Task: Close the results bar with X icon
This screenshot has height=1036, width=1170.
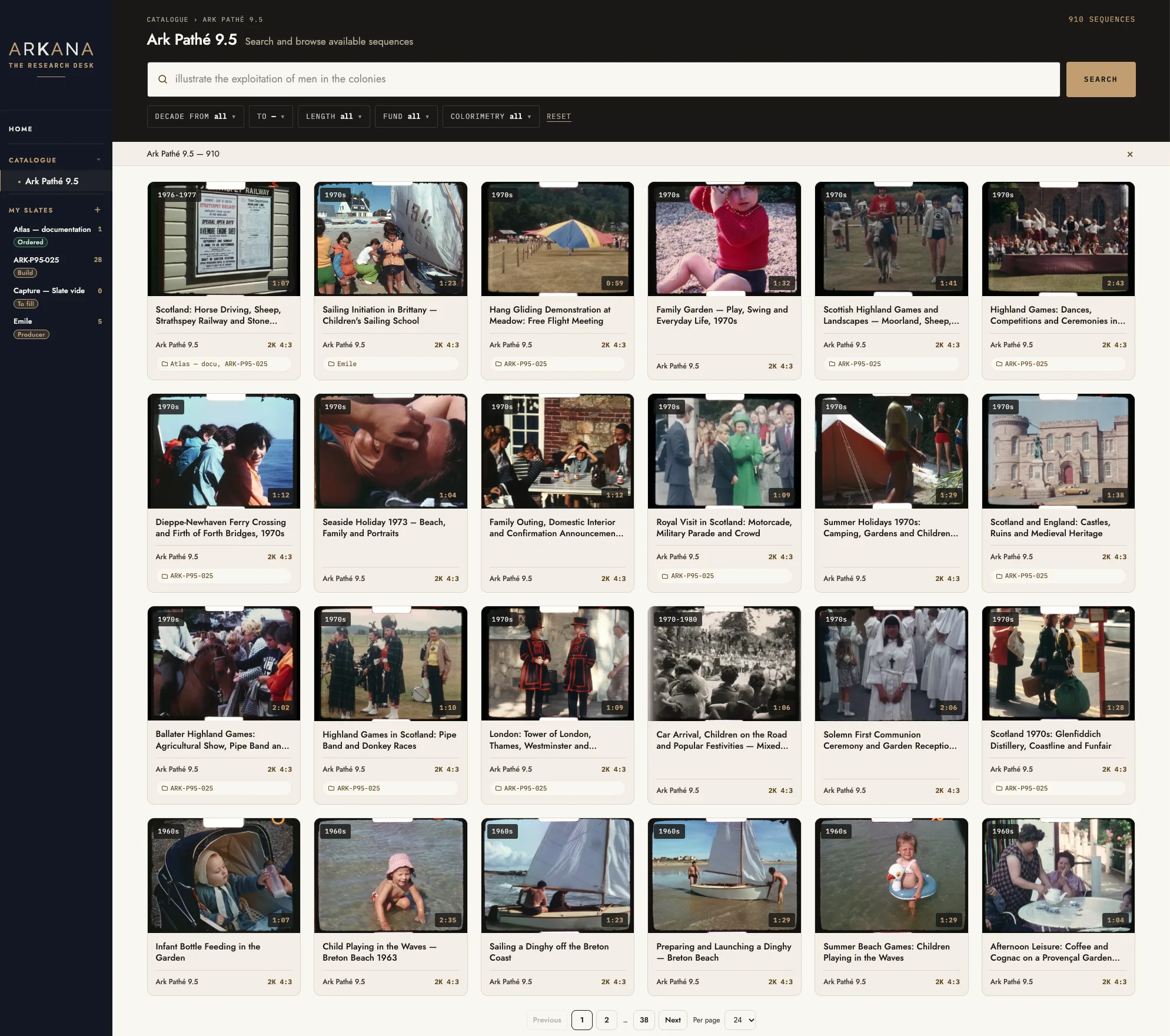Action: 1130,154
